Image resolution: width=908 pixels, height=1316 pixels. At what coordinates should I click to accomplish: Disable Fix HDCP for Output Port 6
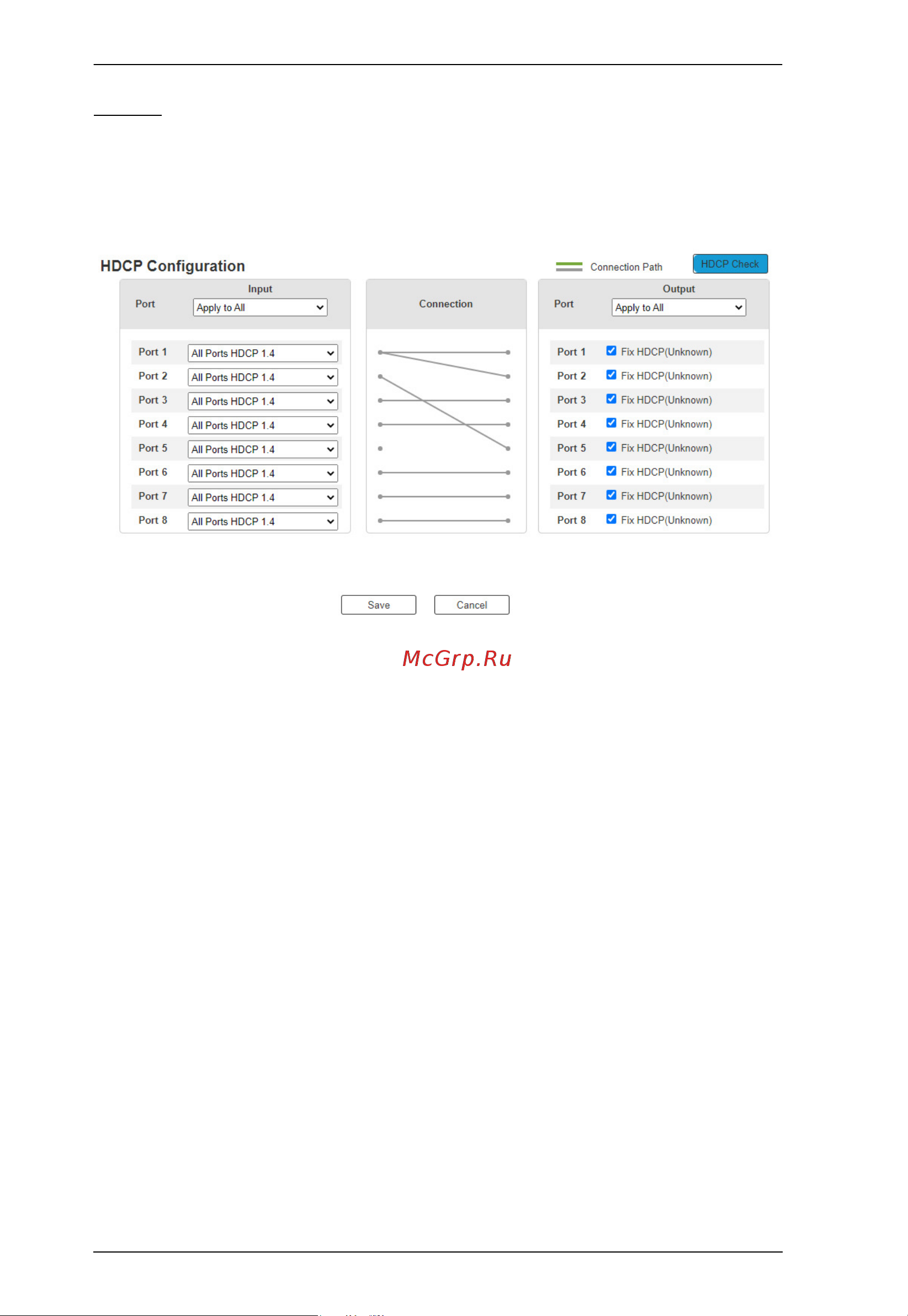[611, 471]
